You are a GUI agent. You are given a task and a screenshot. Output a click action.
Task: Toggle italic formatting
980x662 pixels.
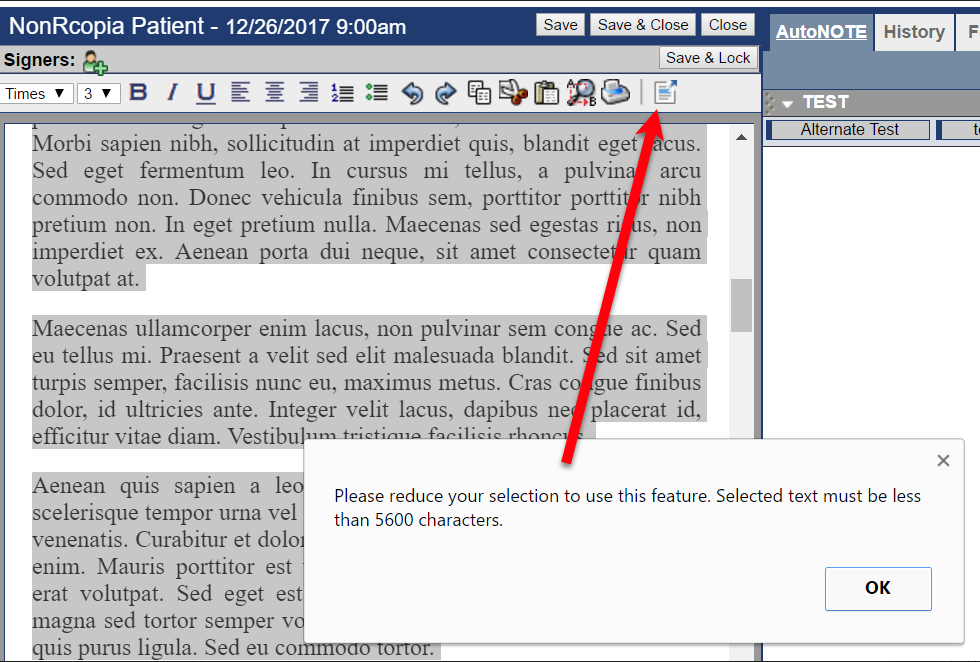(172, 93)
